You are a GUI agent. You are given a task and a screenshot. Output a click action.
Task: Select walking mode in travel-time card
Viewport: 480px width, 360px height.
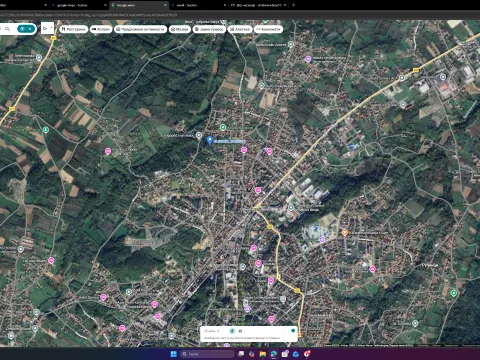[x=232, y=331]
